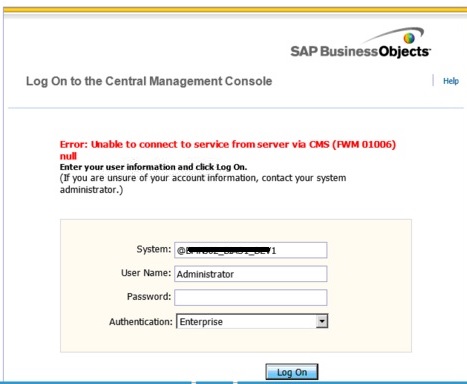
Task: Click the 'contact your system administrator' note
Action: click(203, 184)
